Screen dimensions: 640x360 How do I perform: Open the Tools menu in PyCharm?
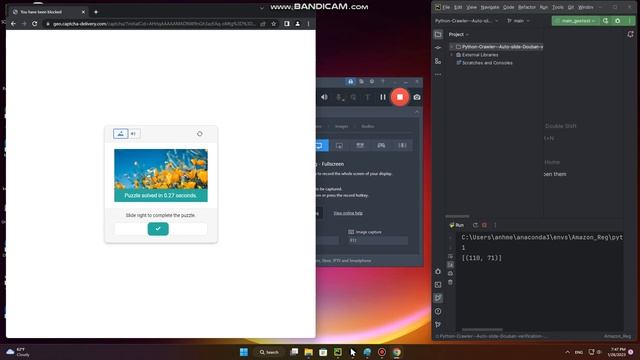point(558,7)
